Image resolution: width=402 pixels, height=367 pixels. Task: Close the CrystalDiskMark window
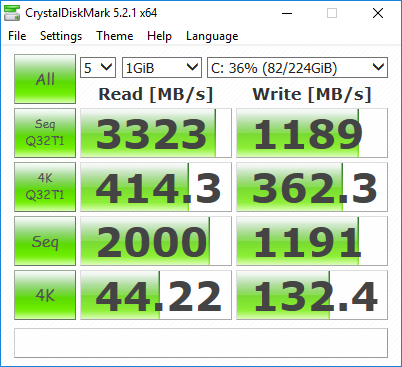378,13
